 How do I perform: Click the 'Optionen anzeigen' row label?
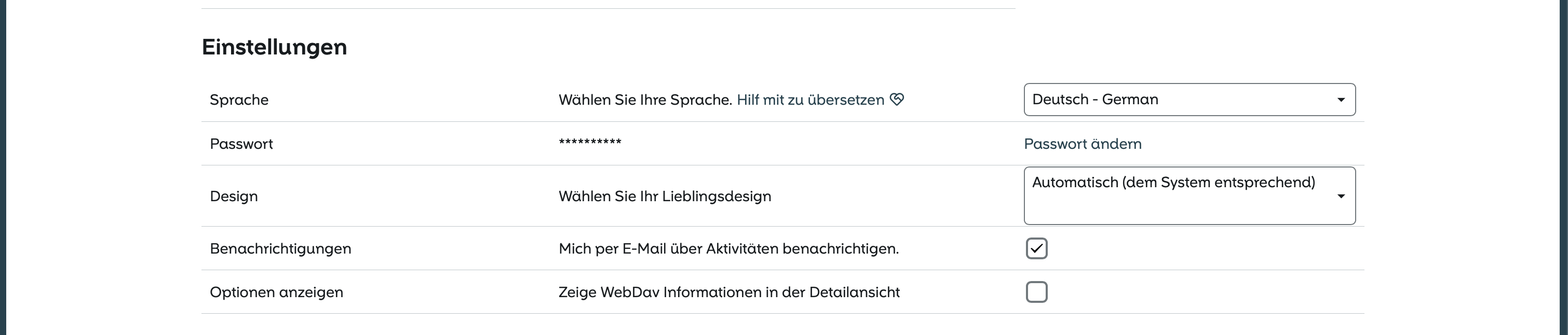276,292
